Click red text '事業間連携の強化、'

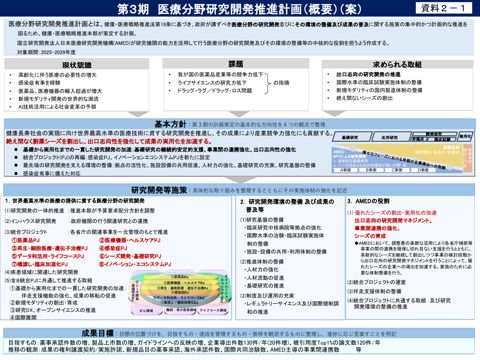(x=377, y=228)
